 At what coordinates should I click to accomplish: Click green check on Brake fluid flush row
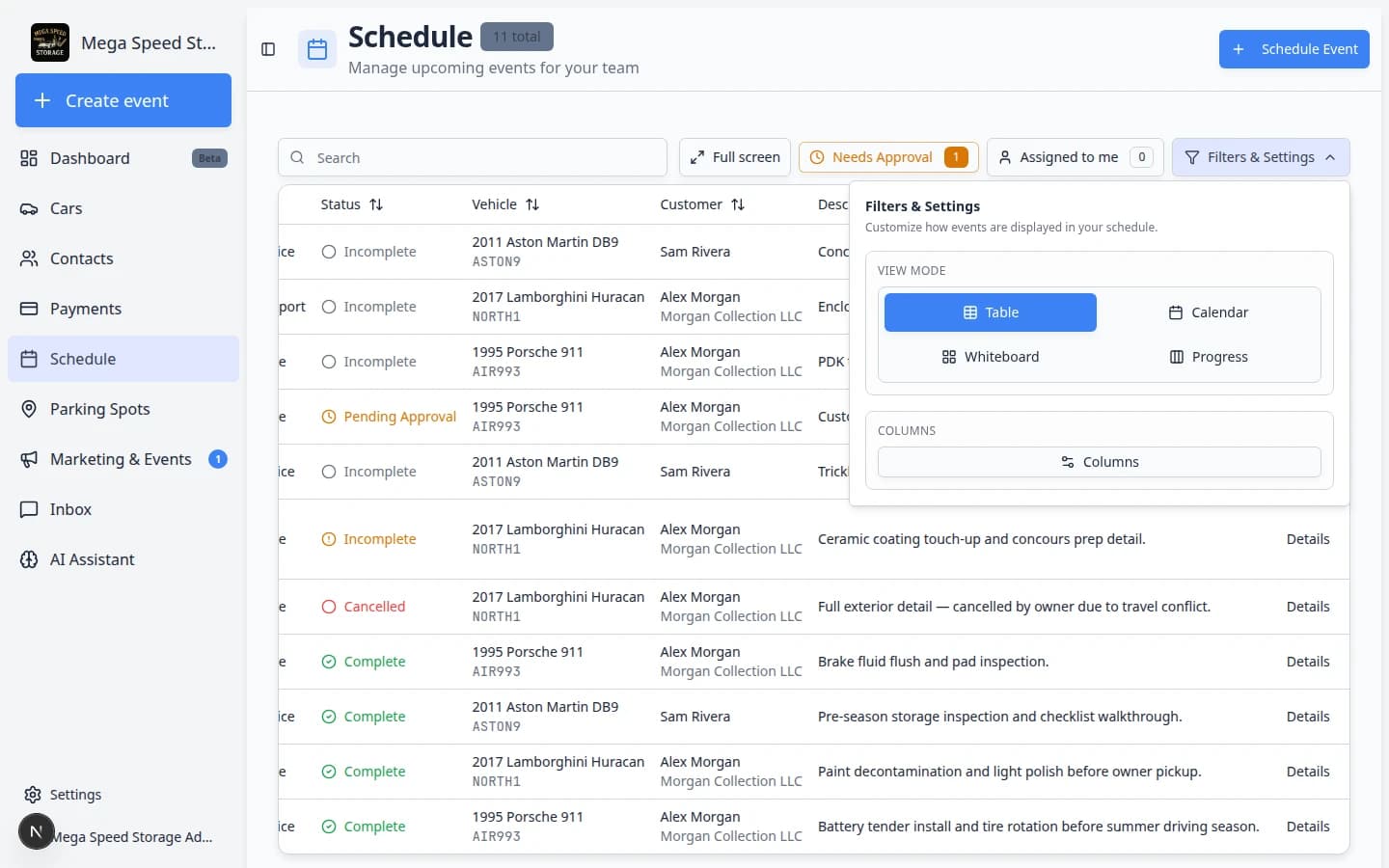[329, 662]
